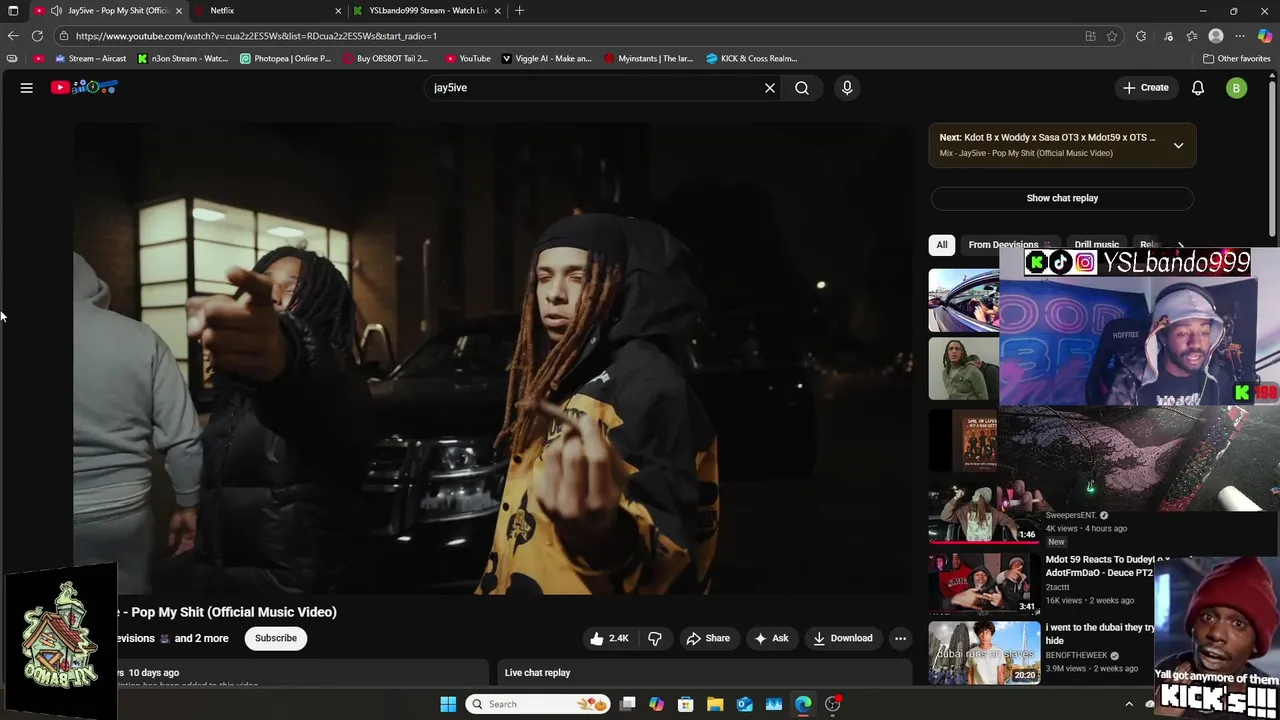Show hidden system tray icons chevron
Viewport: 1280px width, 720px height.
(1129, 704)
